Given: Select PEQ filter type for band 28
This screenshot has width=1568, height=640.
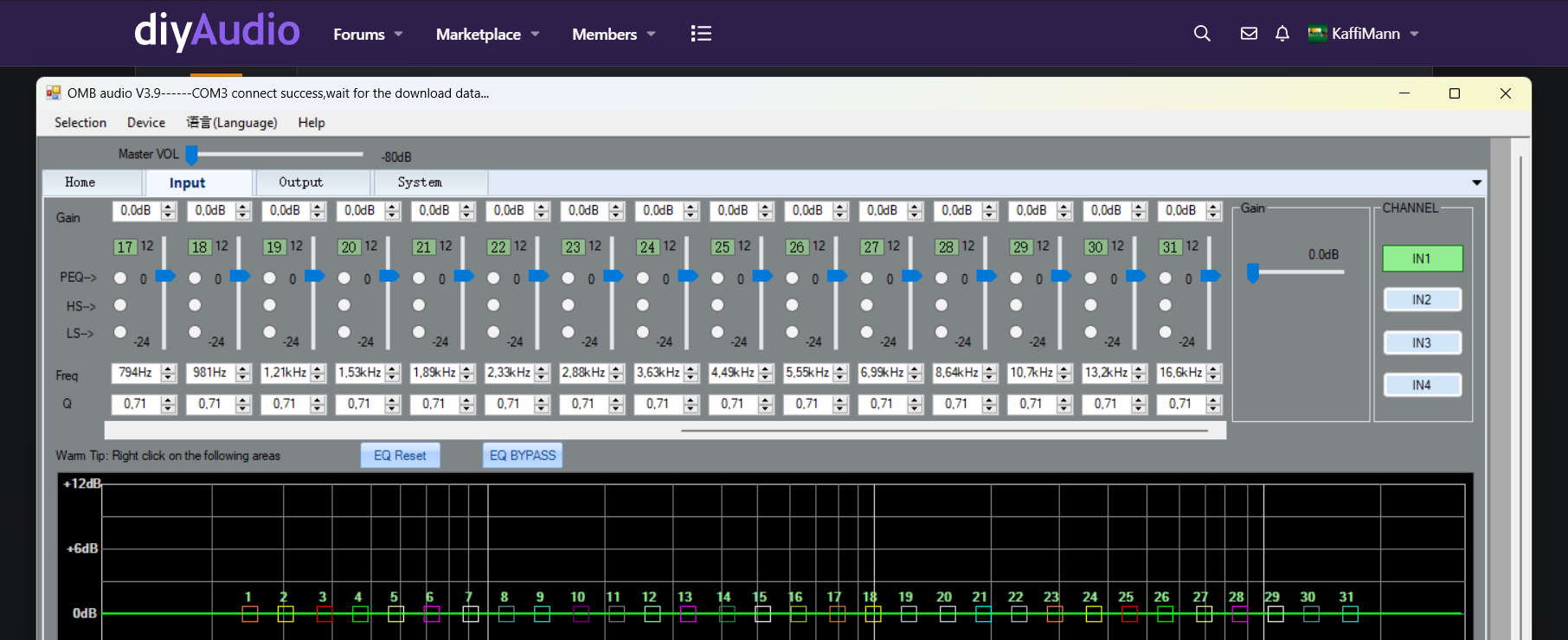Looking at the screenshot, I should coord(941,278).
